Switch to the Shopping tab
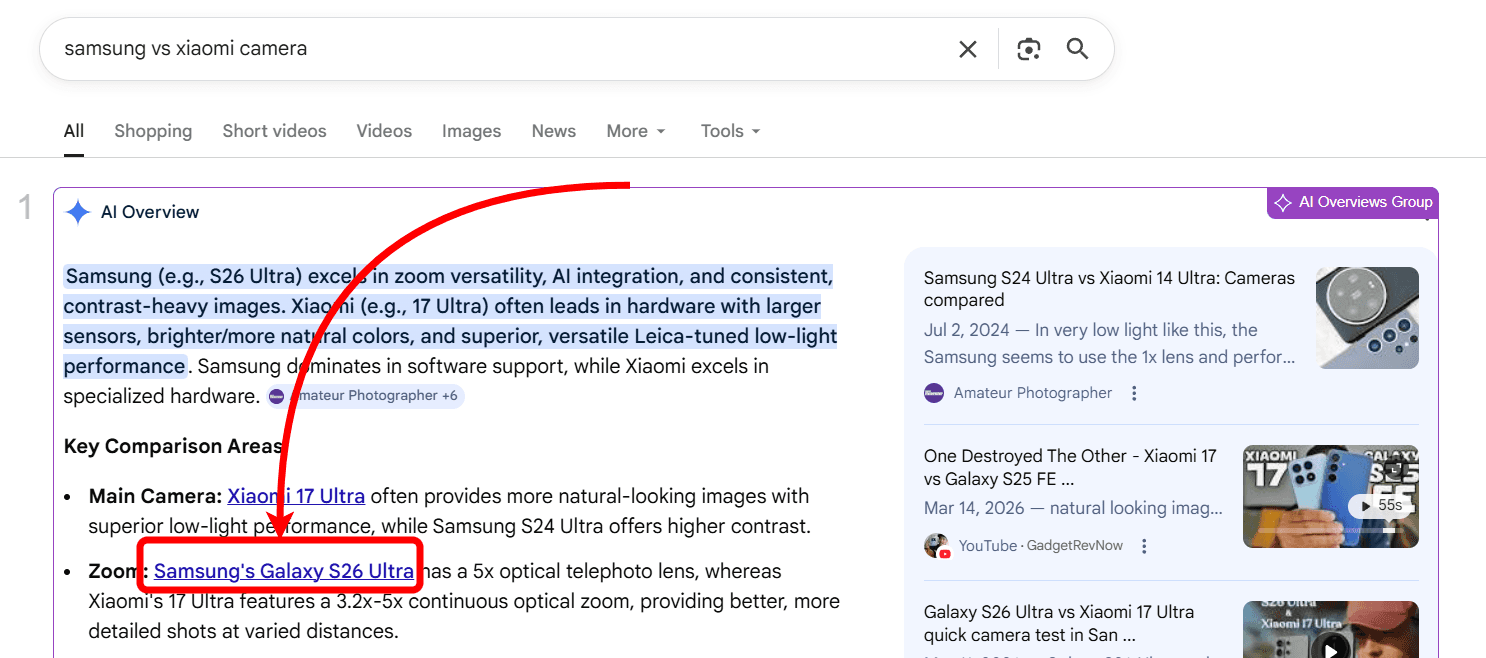 (x=153, y=130)
